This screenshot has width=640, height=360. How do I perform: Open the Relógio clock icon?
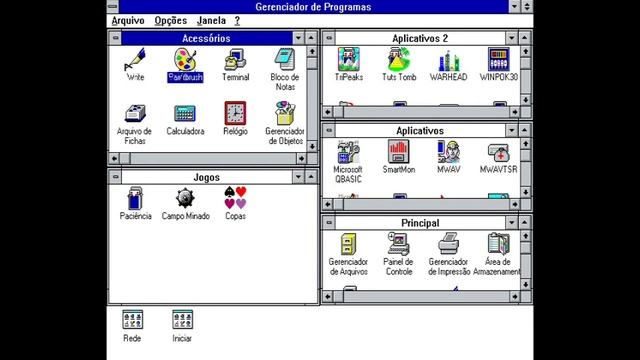pyautogui.click(x=235, y=113)
